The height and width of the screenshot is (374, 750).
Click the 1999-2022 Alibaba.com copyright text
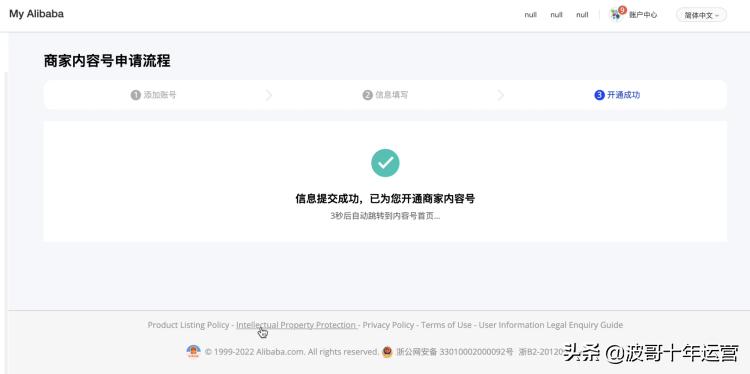coord(292,352)
